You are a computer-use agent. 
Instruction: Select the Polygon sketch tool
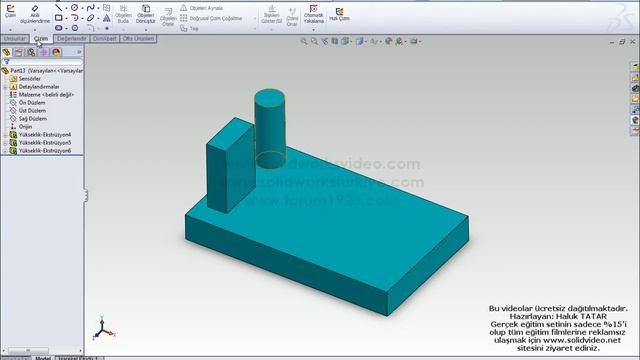(75, 28)
